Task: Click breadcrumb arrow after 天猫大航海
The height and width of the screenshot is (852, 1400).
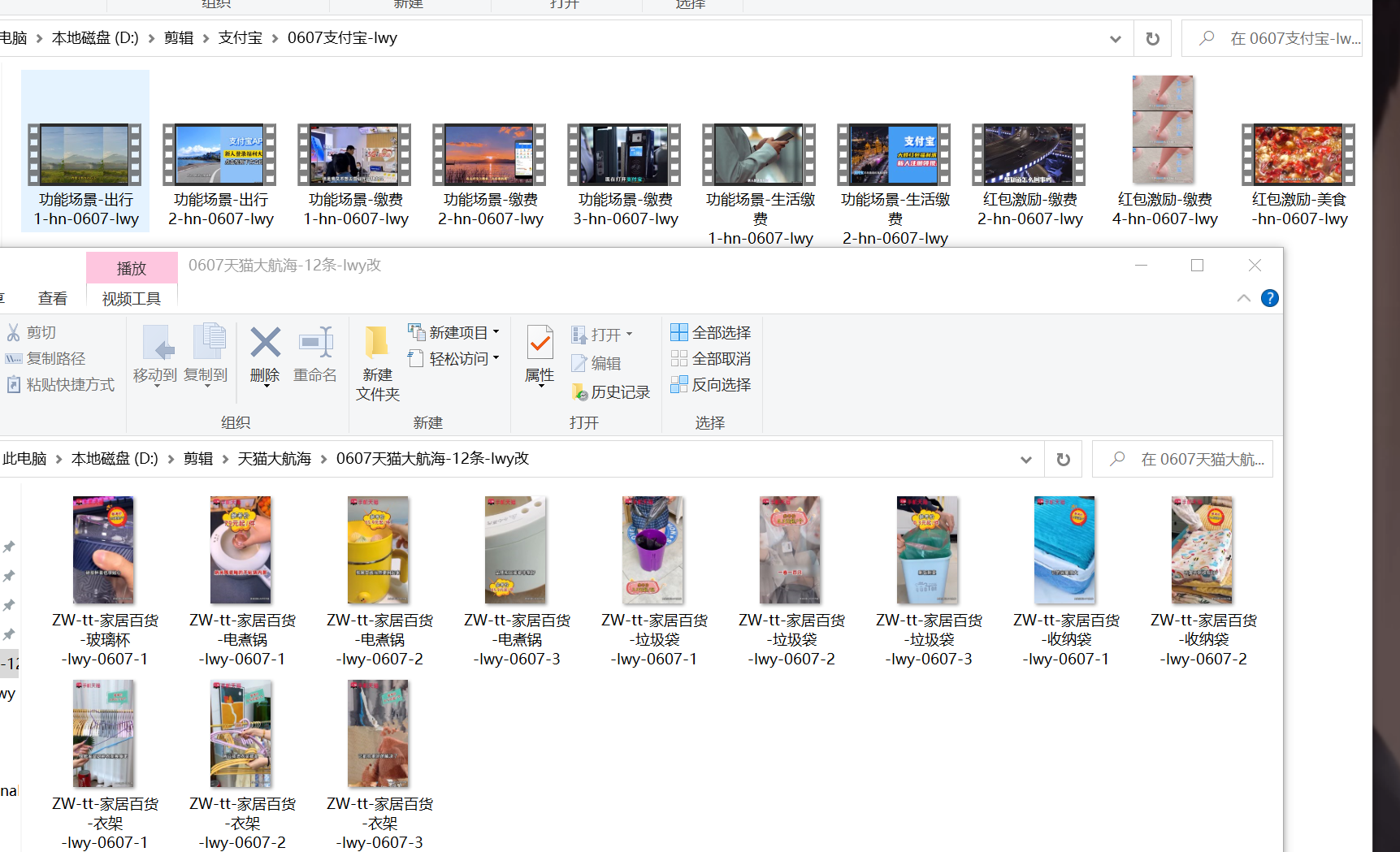Action: [x=323, y=459]
